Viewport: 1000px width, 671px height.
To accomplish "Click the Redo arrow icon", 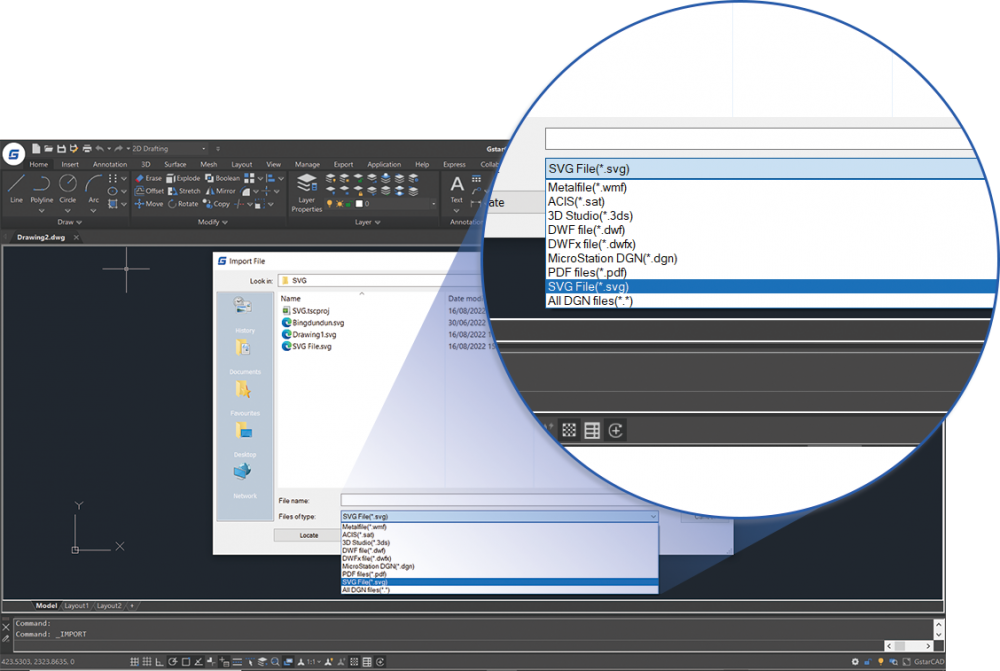I will [119, 149].
